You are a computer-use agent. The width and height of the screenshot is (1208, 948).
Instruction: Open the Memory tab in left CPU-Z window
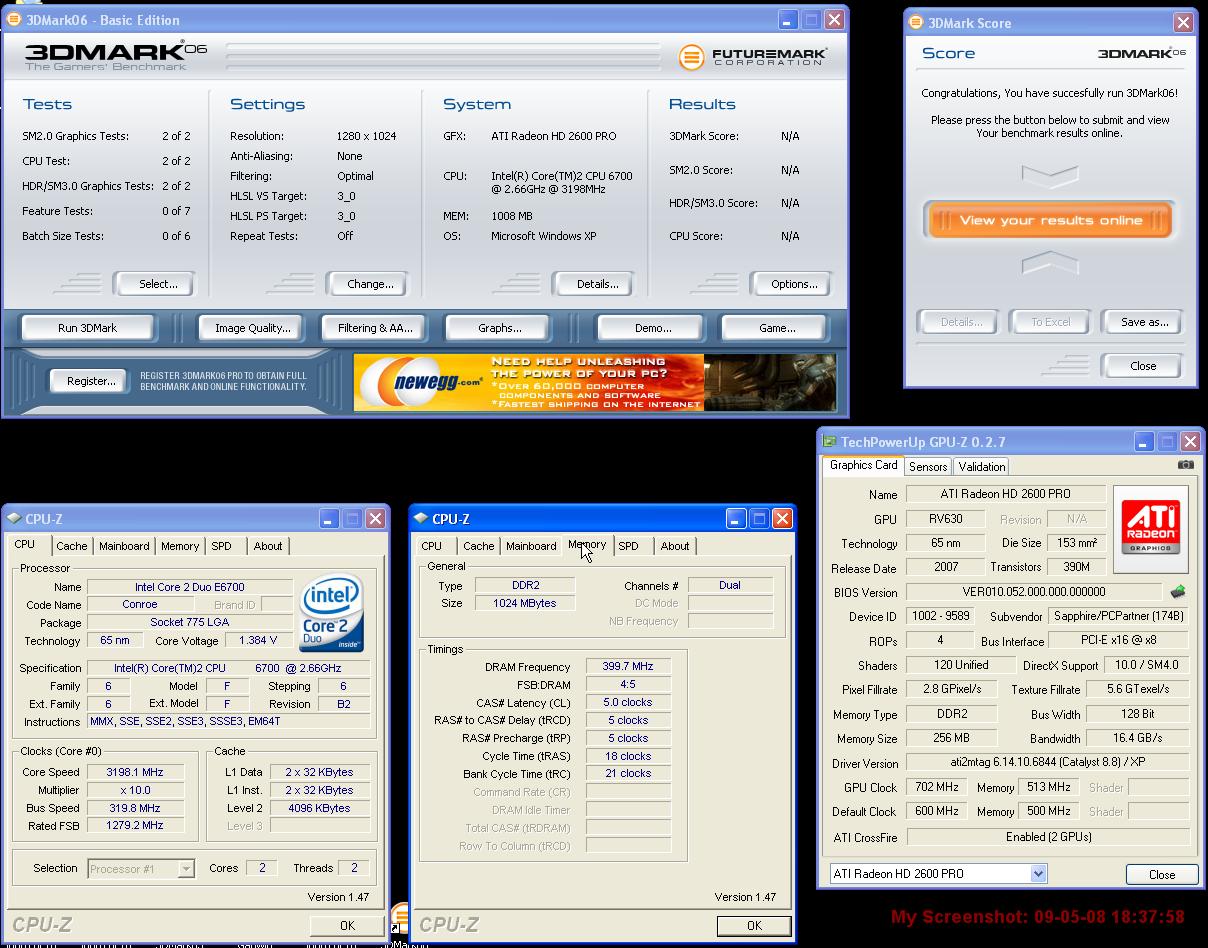(180, 546)
